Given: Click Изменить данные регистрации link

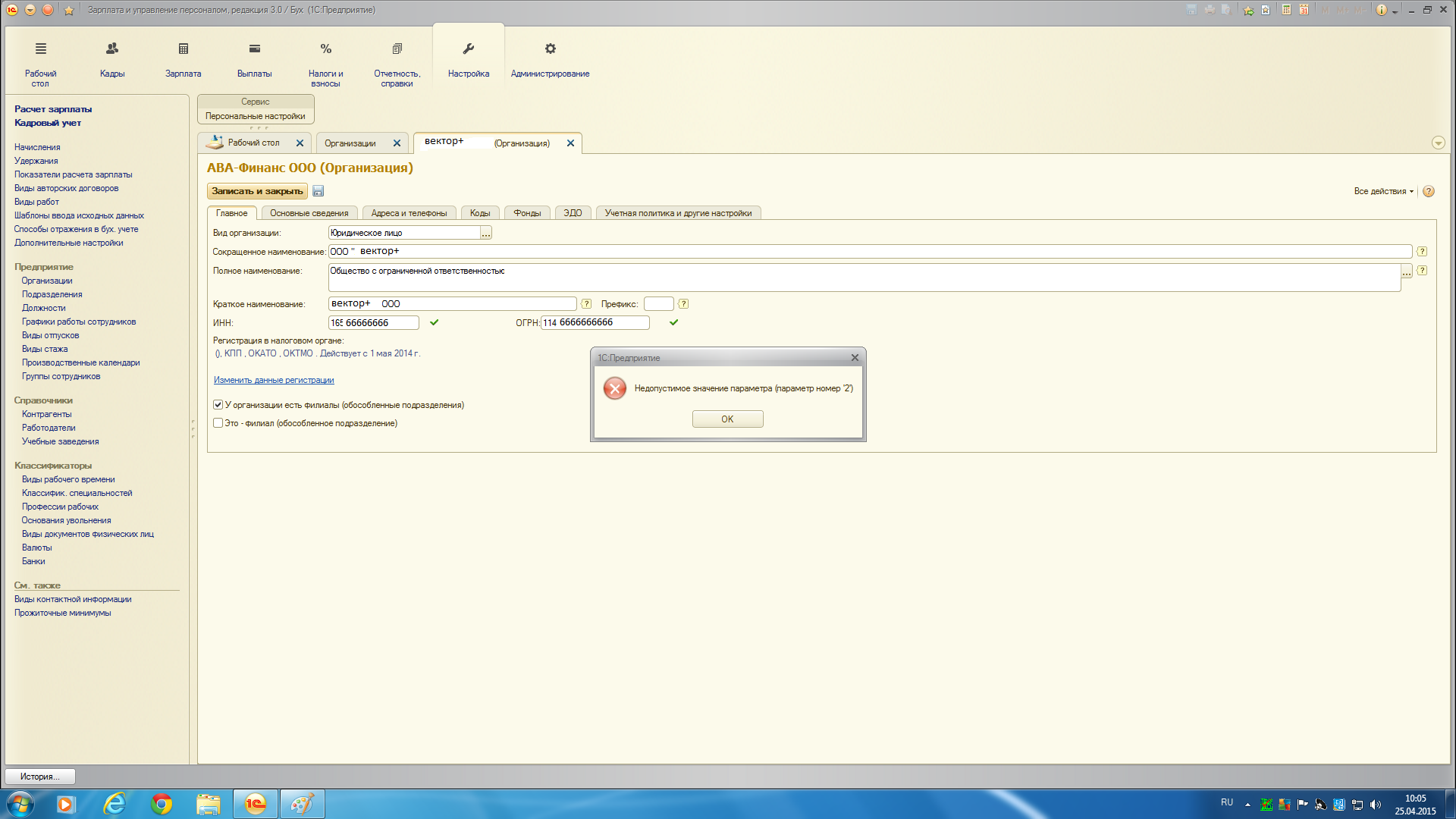Looking at the screenshot, I should pos(274,380).
